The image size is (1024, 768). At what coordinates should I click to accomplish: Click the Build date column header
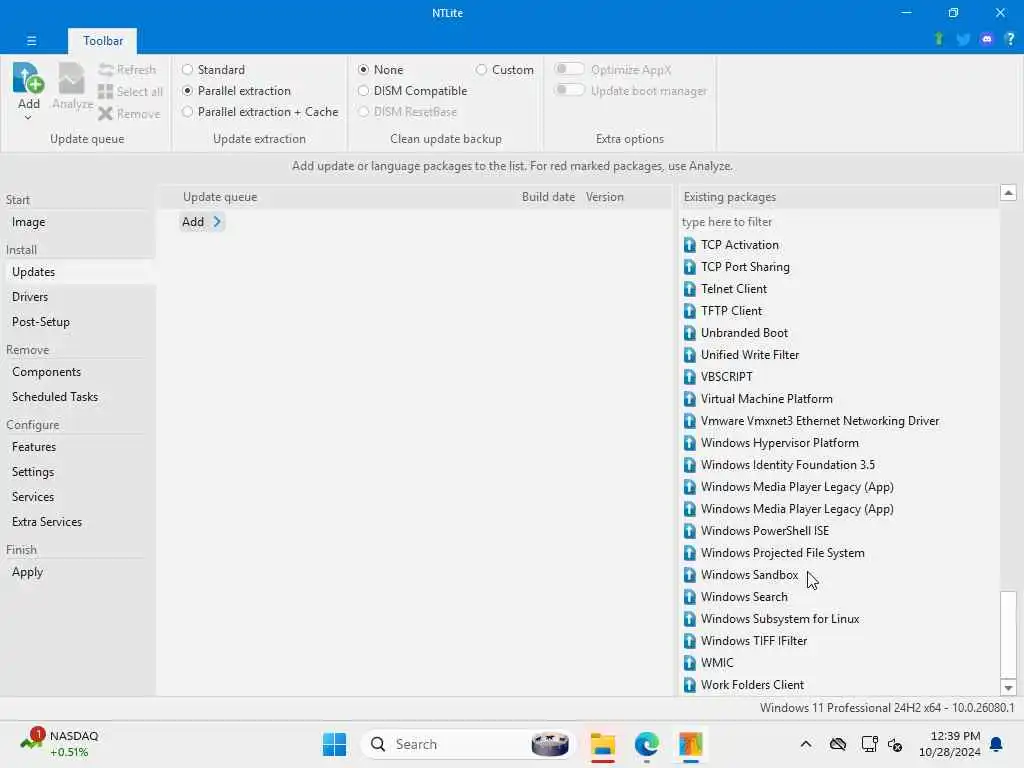pos(548,197)
